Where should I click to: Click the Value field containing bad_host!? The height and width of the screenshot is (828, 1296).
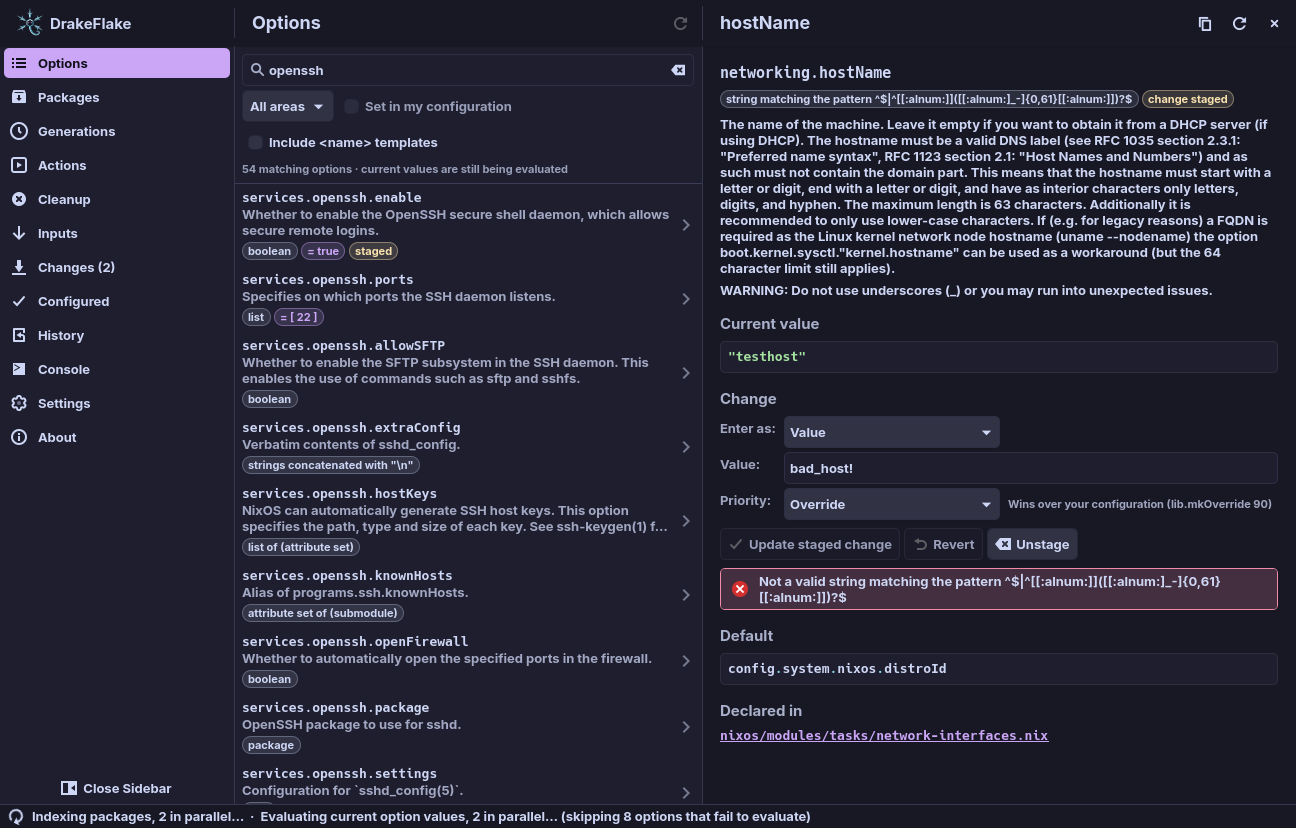(1031, 468)
